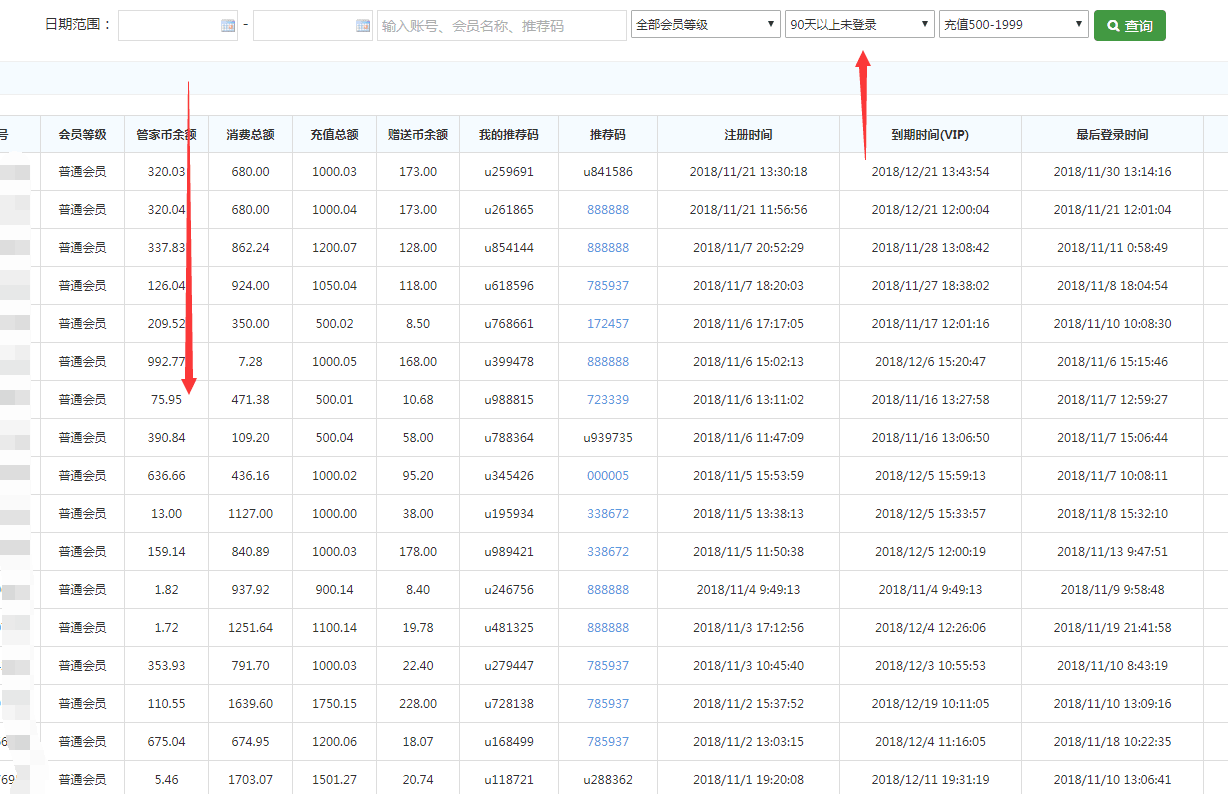Select last login 2018/11/9 9:58:48

(x=1112, y=590)
